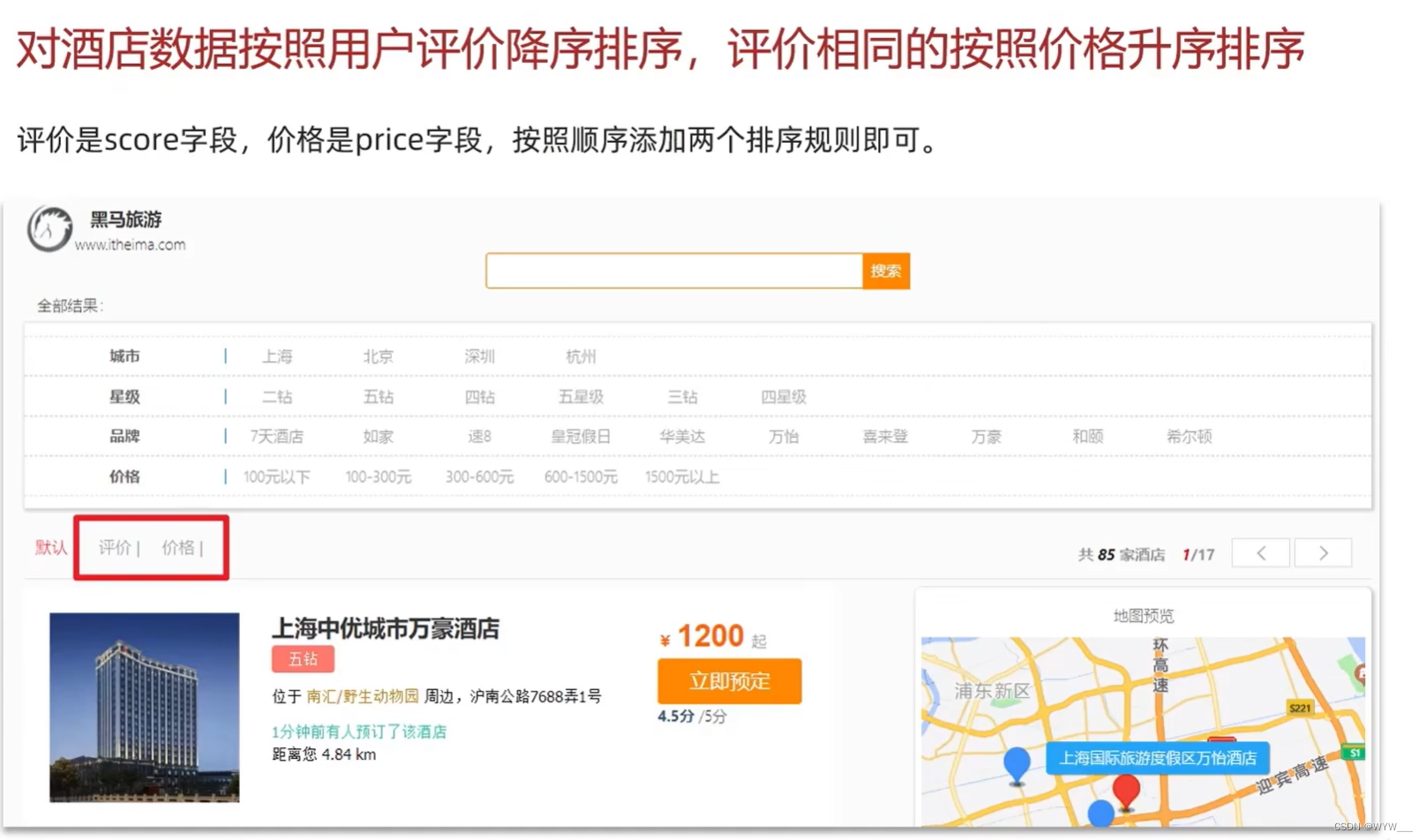Click the 距离您 4.84 km text
Screen dimensions: 1426x840
pyautogui.click(x=324, y=754)
